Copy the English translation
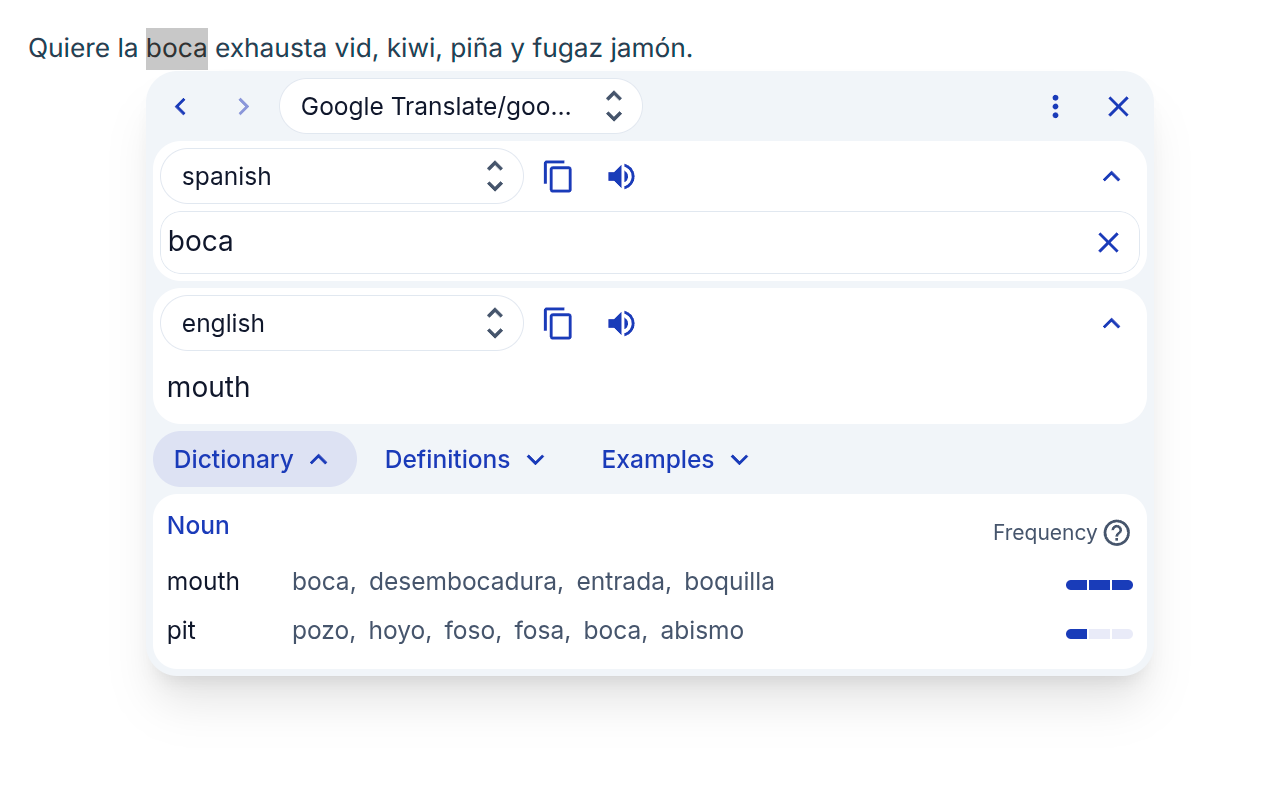The height and width of the screenshot is (800, 1280). (x=558, y=324)
